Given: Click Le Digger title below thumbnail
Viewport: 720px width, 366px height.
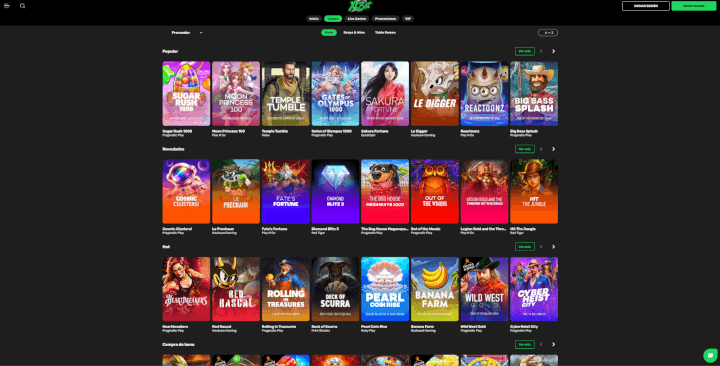Looking at the screenshot, I should 419,131.
